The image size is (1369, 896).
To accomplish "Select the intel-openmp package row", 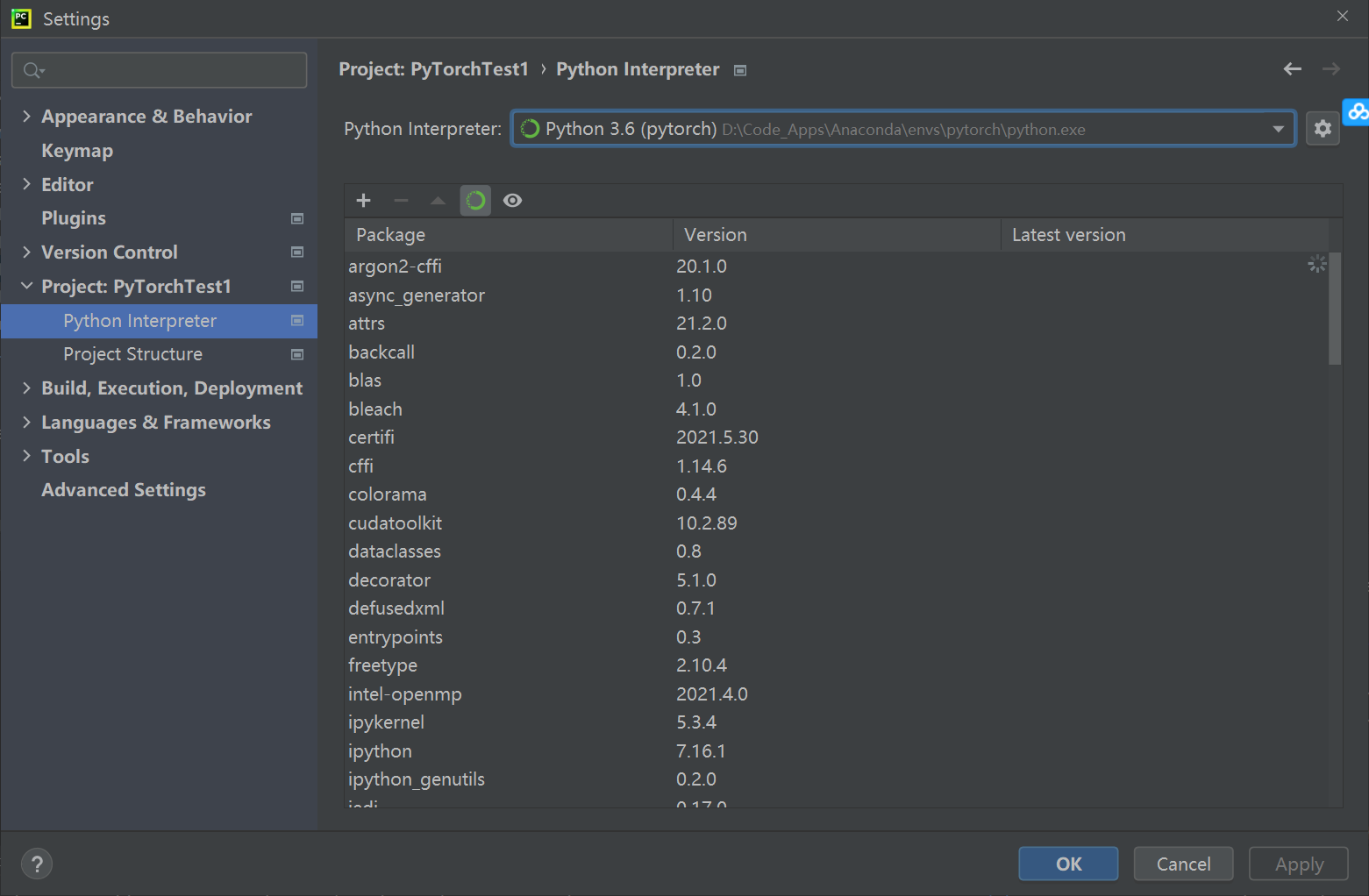I will 837,694.
